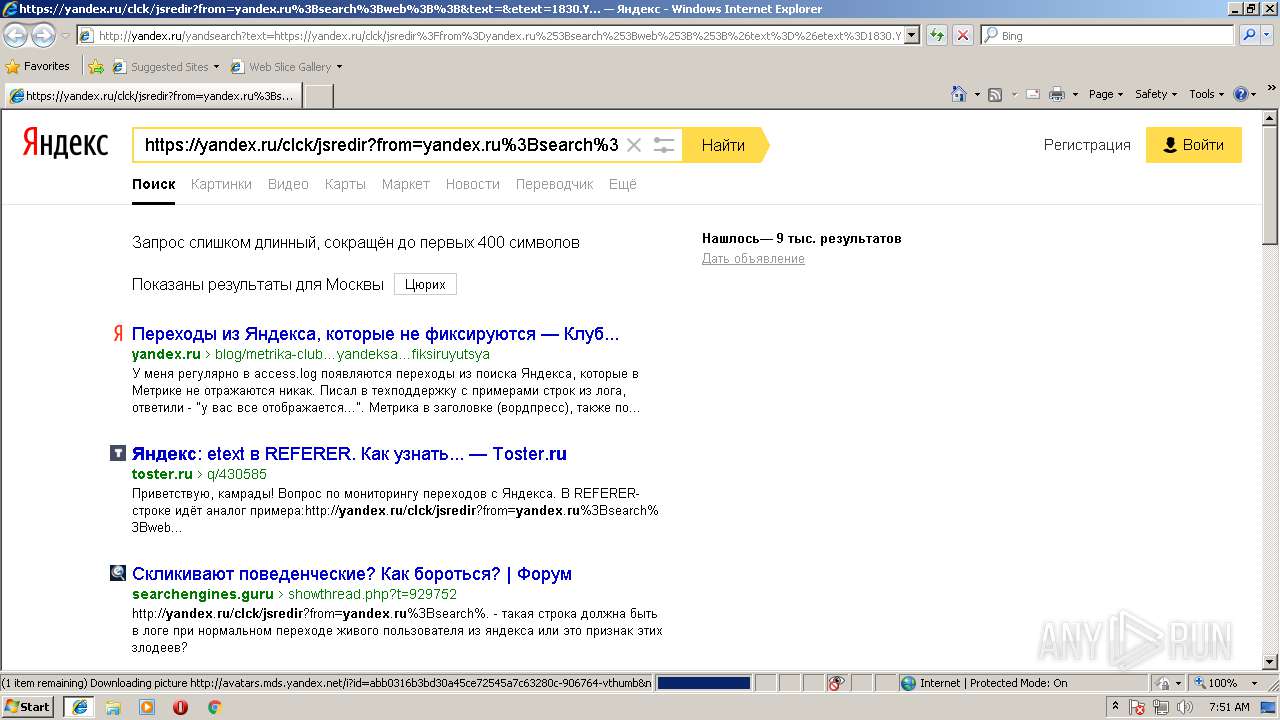The width and height of the screenshot is (1280, 720).
Task: Click the Войти login button
Action: (1194, 145)
